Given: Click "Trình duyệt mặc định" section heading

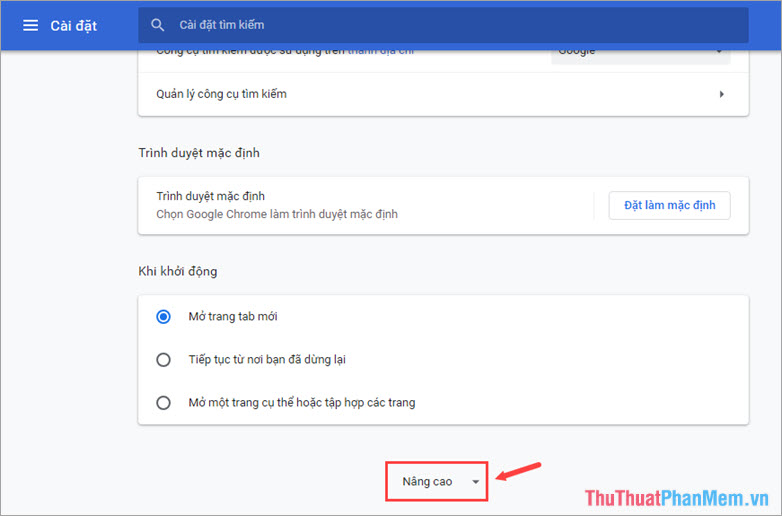Looking at the screenshot, I should (199, 153).
